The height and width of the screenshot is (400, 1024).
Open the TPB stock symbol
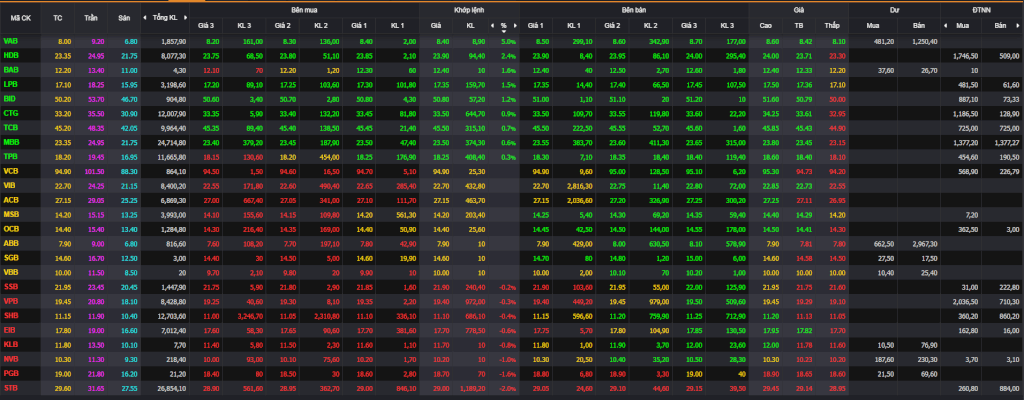[10, 156]
